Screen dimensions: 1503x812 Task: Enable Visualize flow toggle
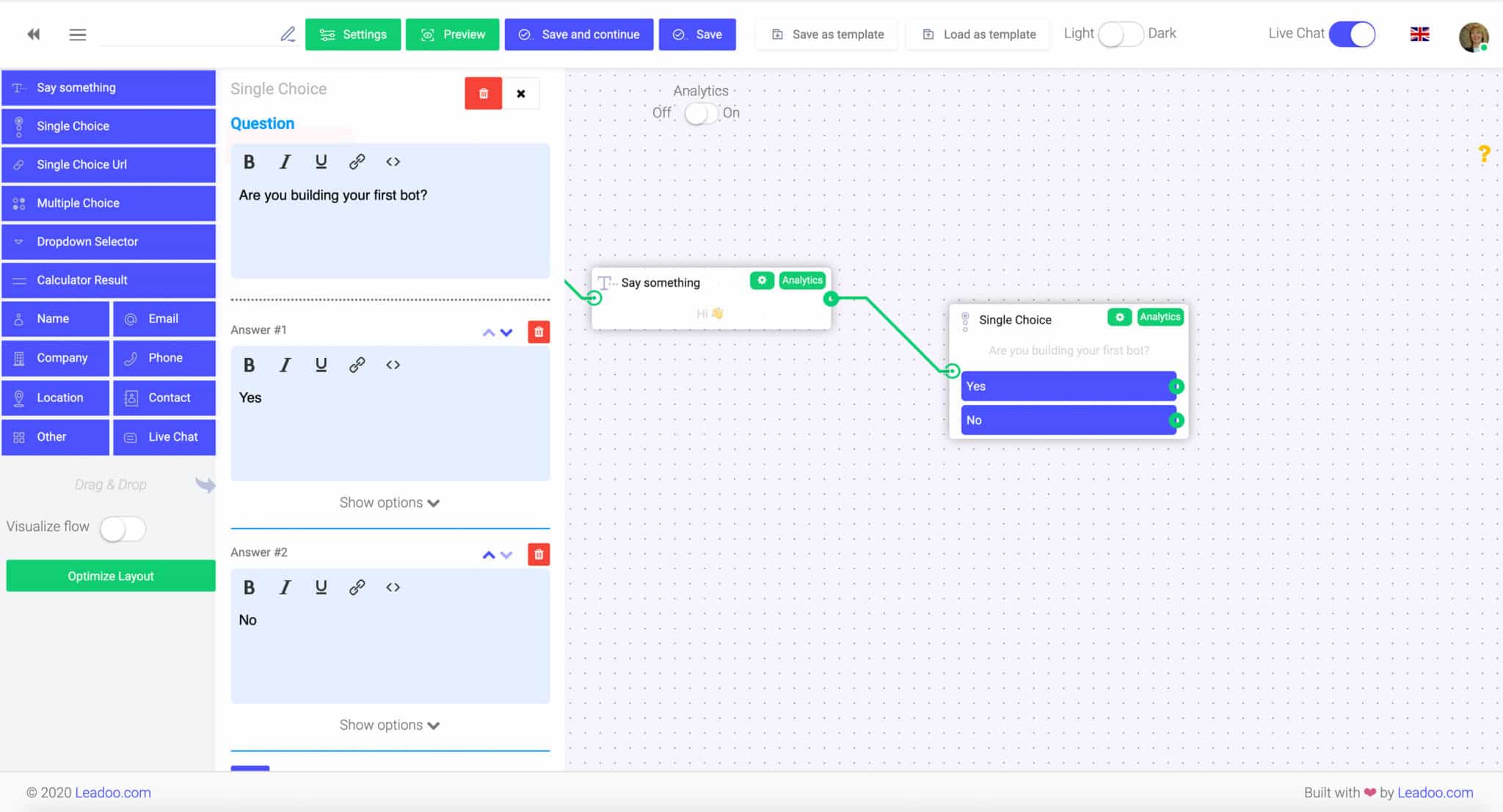tap(122, 528)
